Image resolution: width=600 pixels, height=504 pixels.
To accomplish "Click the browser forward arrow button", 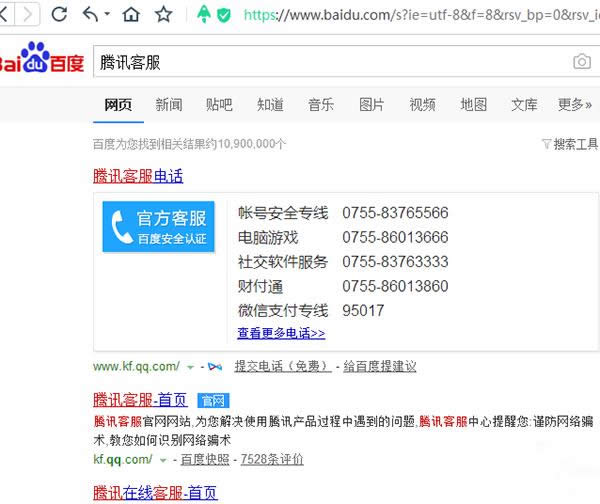I will tap(27, 14).
